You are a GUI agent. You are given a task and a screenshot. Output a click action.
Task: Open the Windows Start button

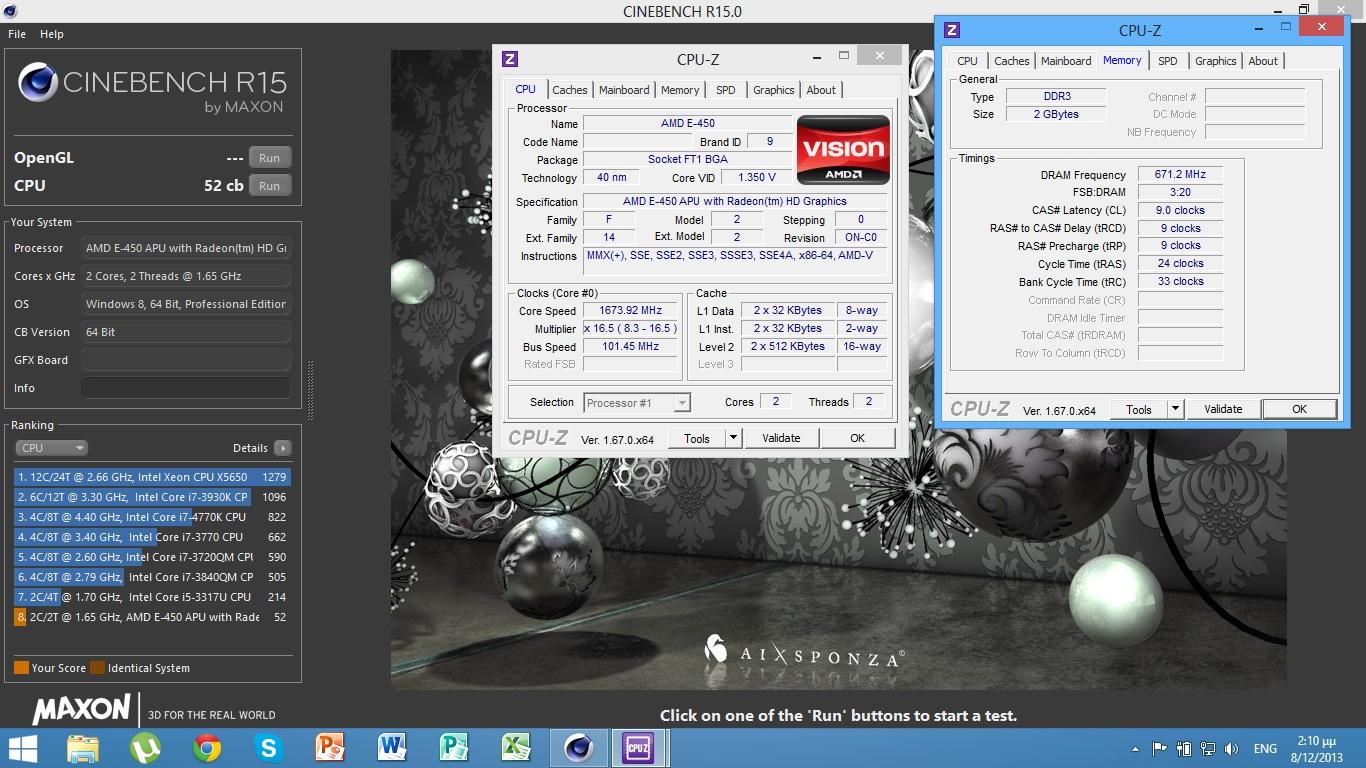click(22, 748)
